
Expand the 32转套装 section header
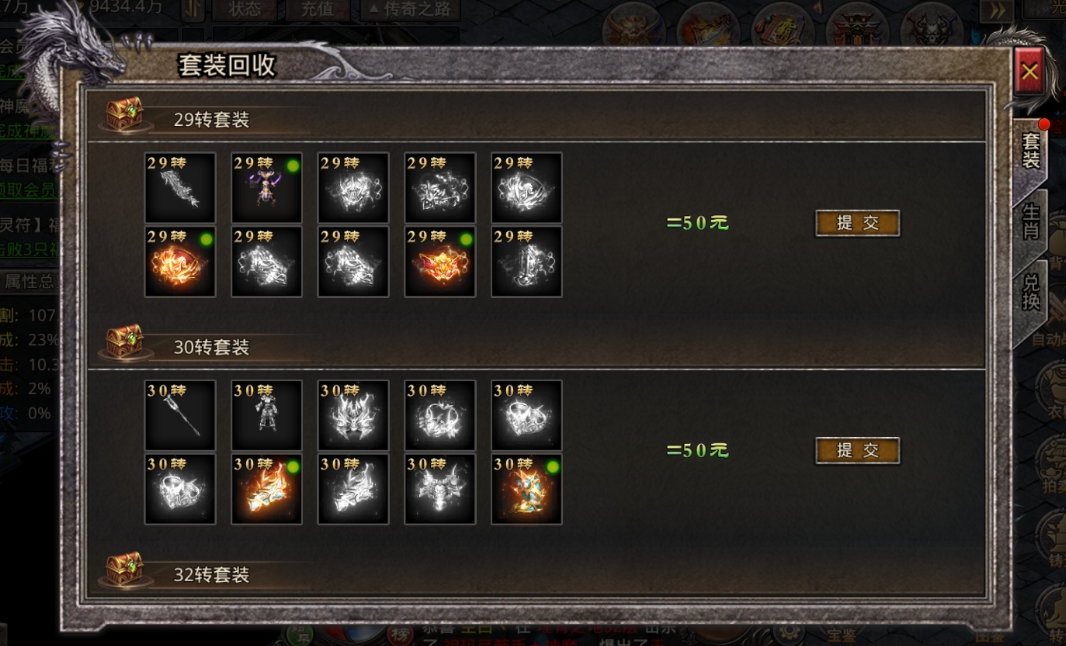(211, 575)
